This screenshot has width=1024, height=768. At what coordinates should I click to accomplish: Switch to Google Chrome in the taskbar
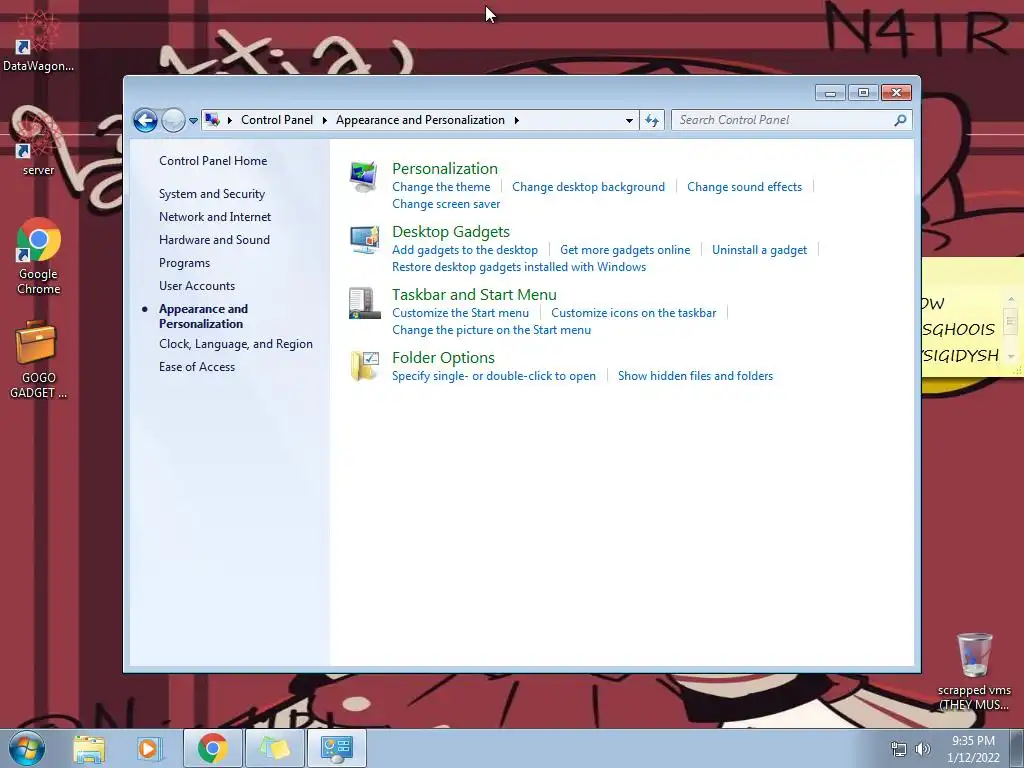pyautogui.click(x=212, y=748)
